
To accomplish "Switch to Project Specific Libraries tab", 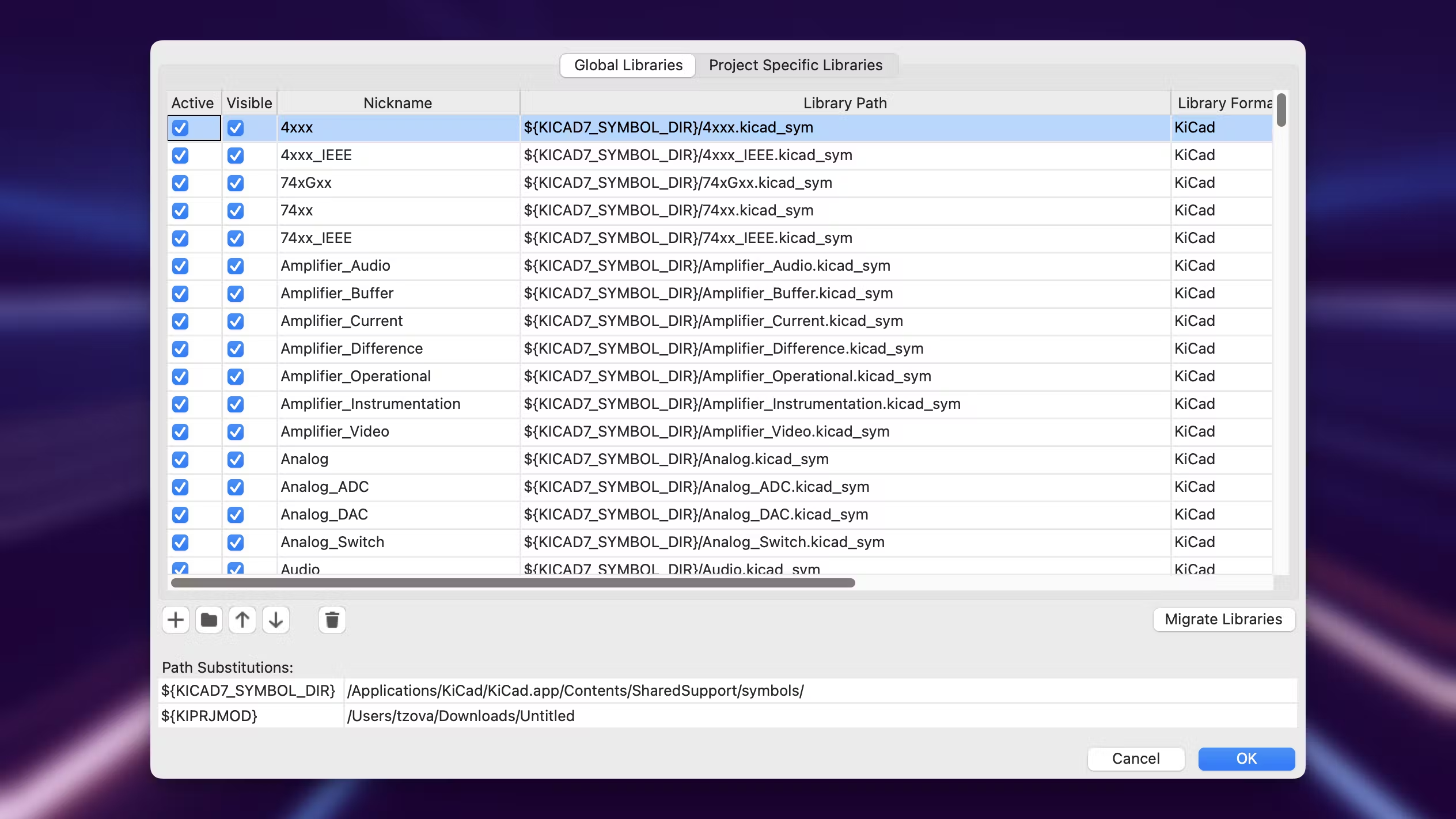I will (795, 65).
